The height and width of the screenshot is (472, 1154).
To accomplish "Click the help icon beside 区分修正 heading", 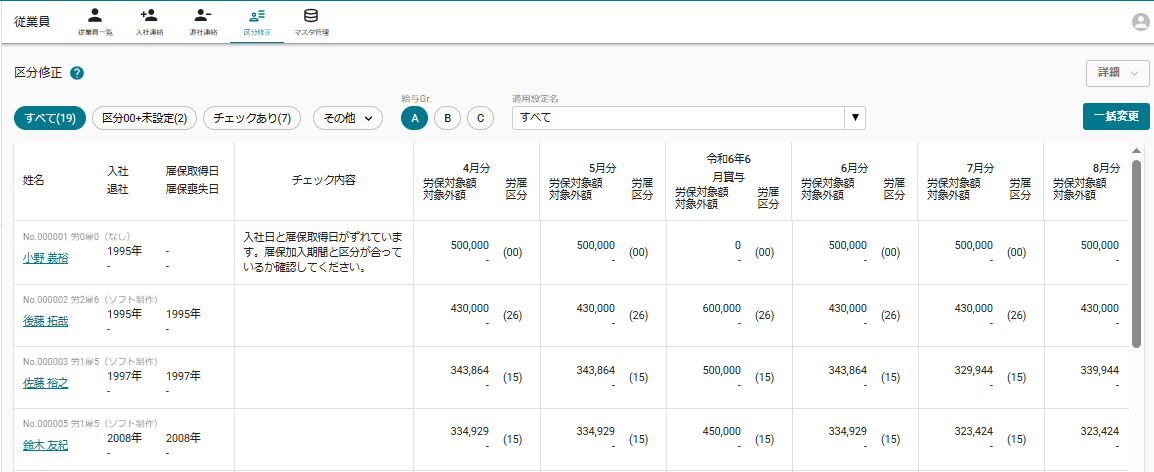I will click(x=77, y=73).
